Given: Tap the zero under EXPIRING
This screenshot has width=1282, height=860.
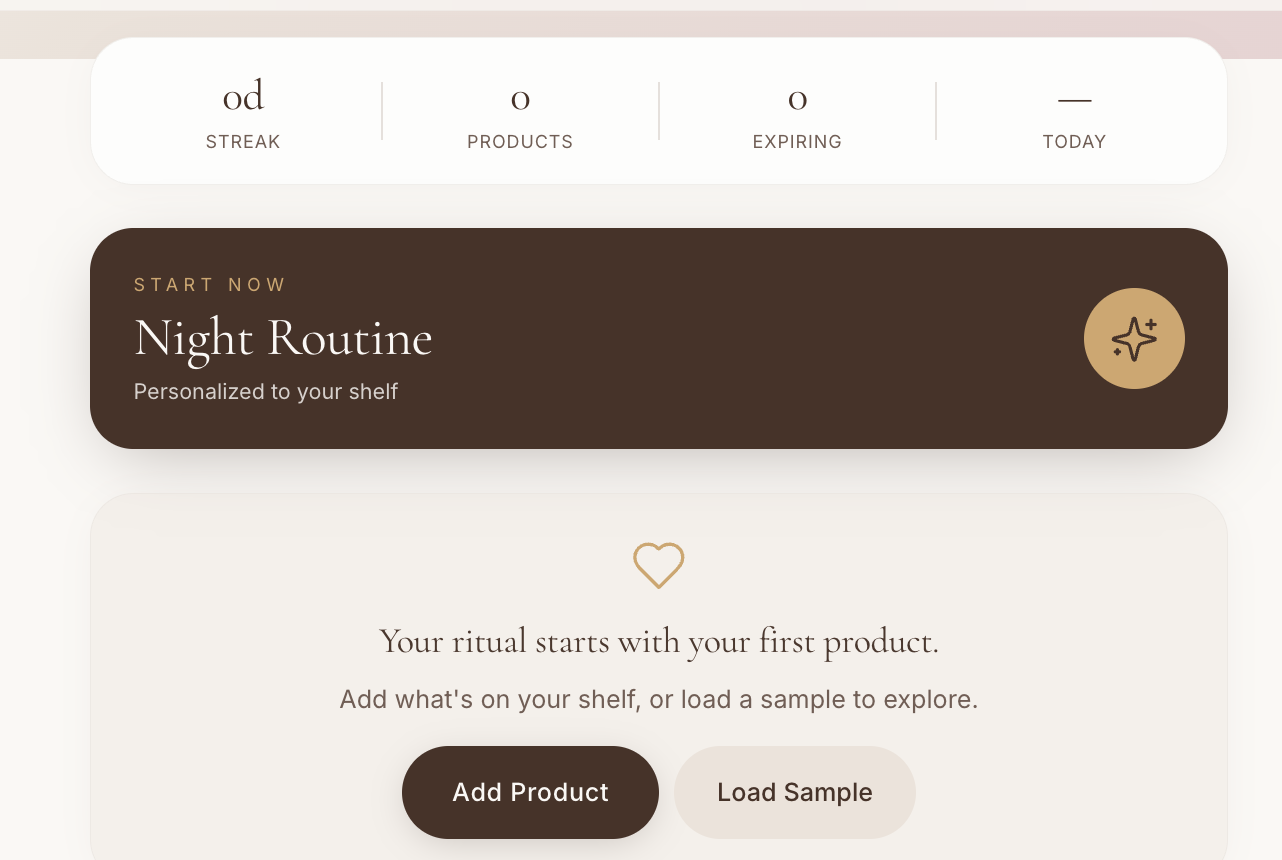Looking at the screenshot, I should (797, 98).
